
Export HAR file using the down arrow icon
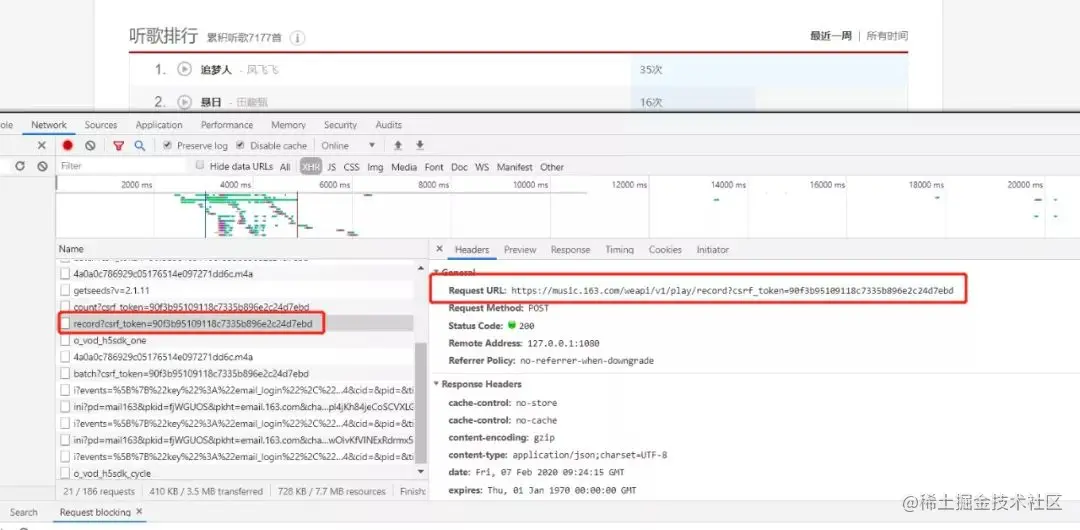point(419,145)
